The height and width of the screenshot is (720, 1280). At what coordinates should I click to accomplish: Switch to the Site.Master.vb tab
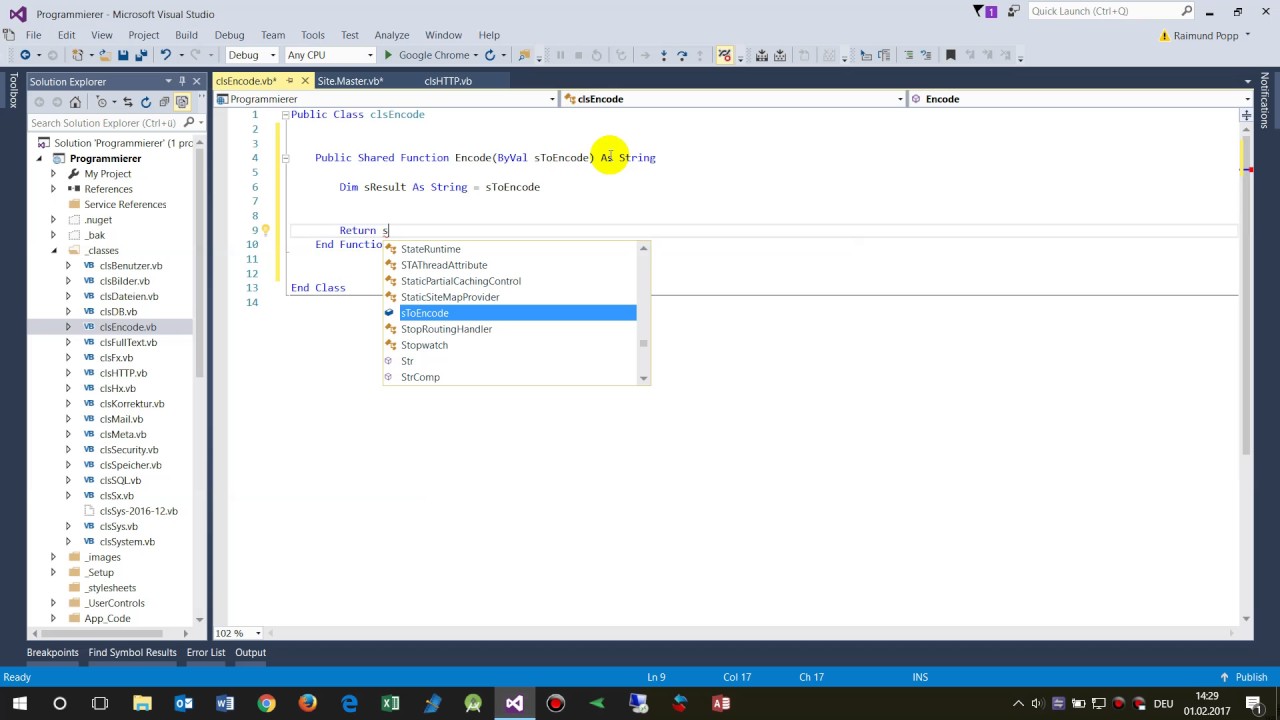(350, 81)
